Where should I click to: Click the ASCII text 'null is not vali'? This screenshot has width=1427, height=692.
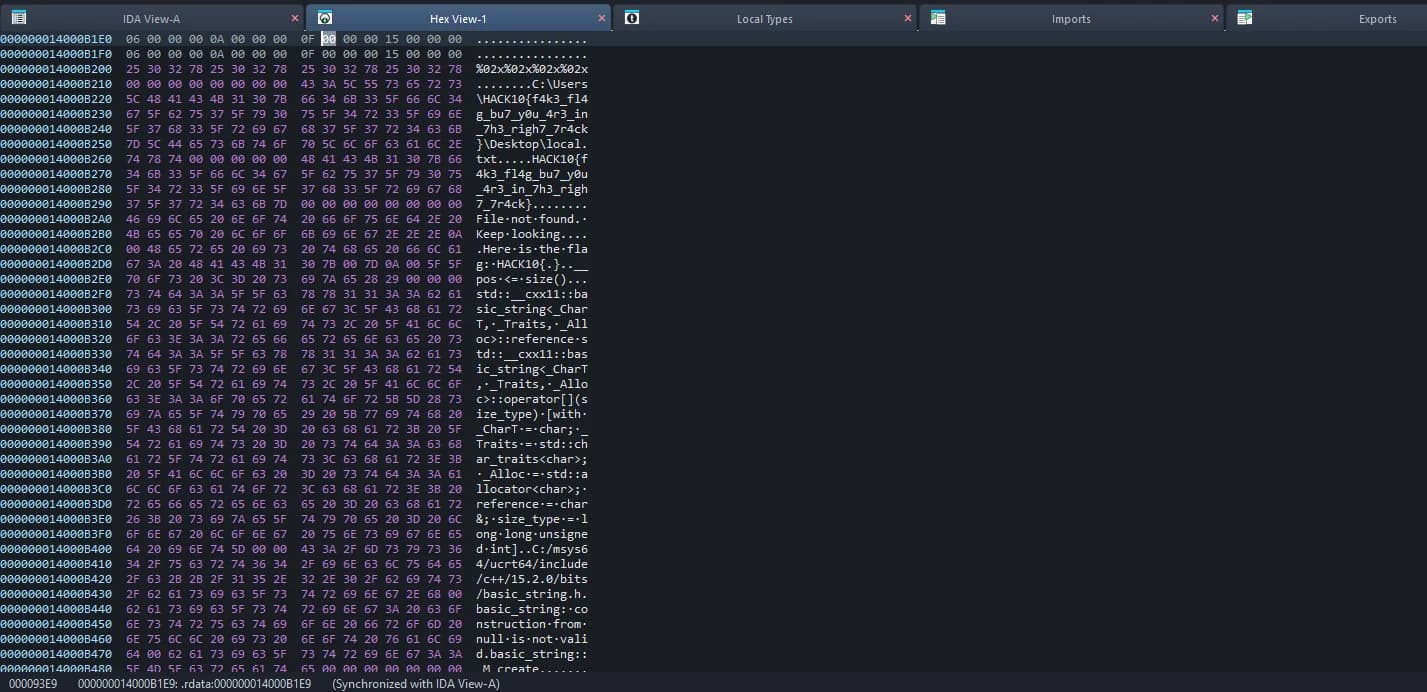point(532,639)
